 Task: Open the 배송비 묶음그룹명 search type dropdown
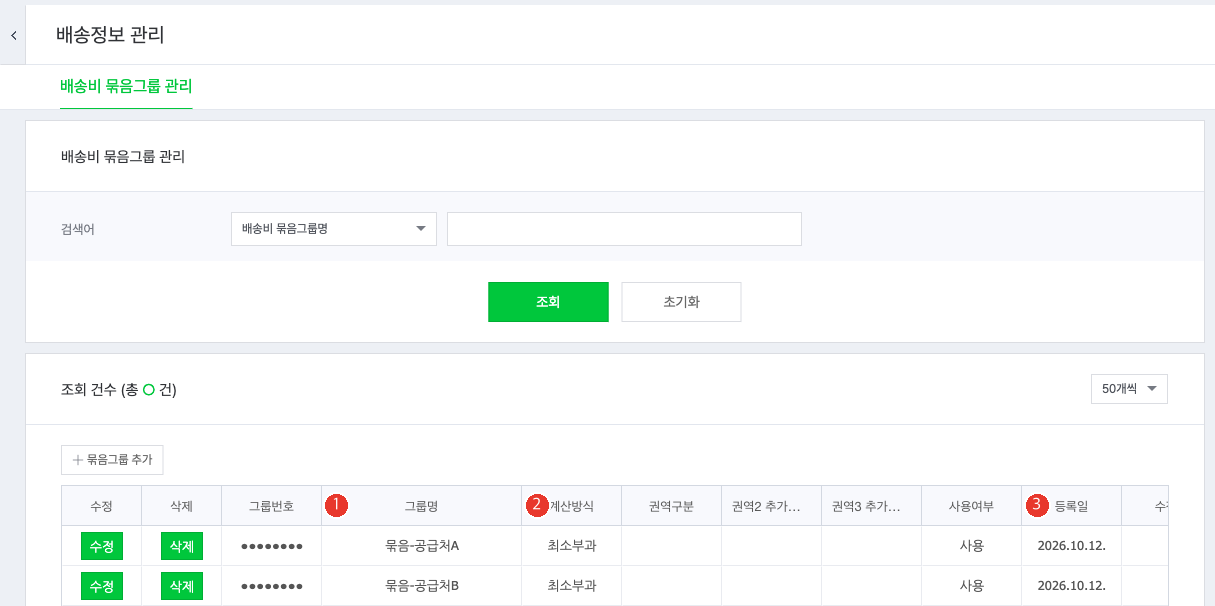pyautogui.click(x=333, y=229)
